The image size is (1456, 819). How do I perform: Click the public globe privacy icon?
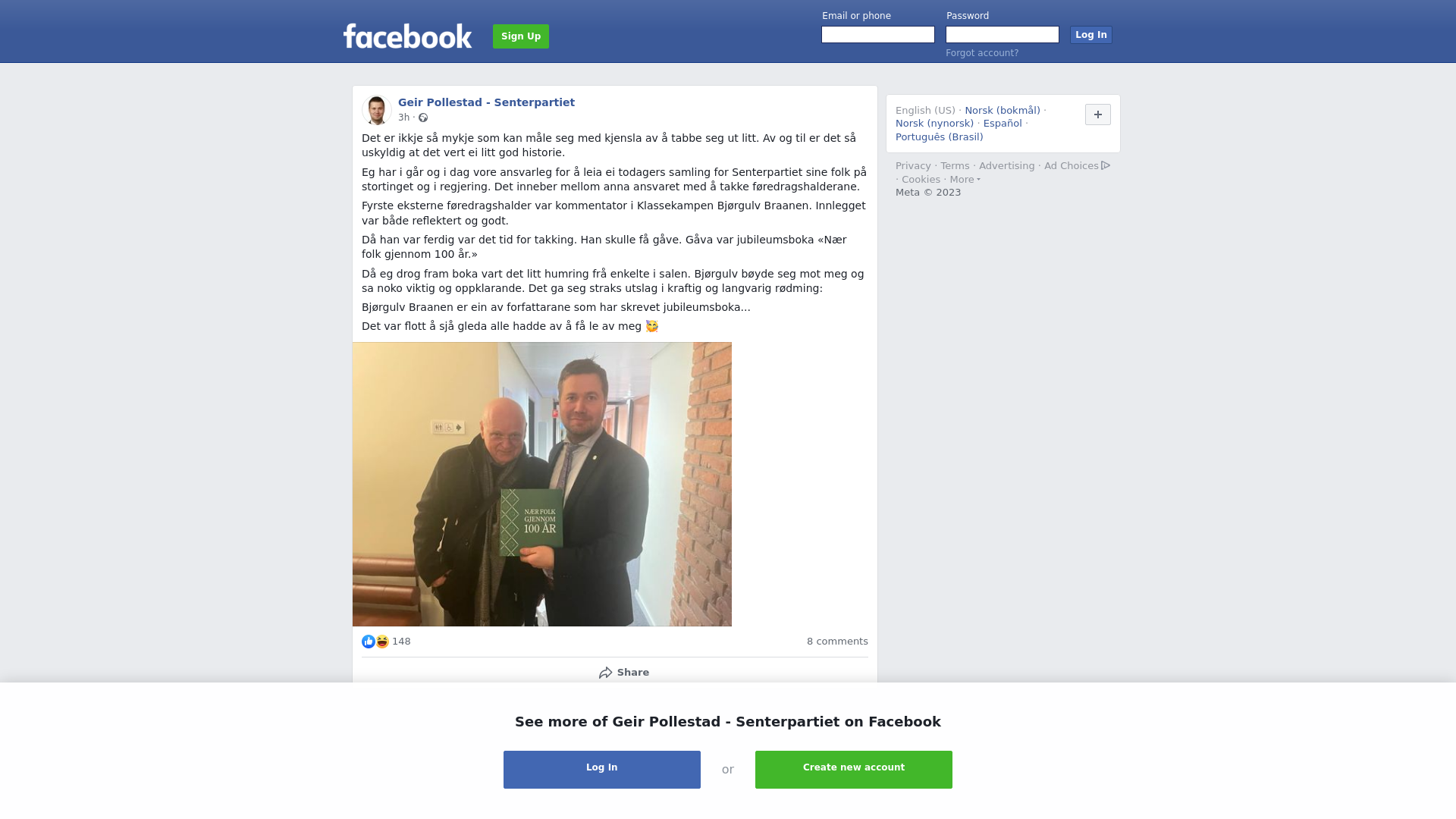click(x=423, y=118)
